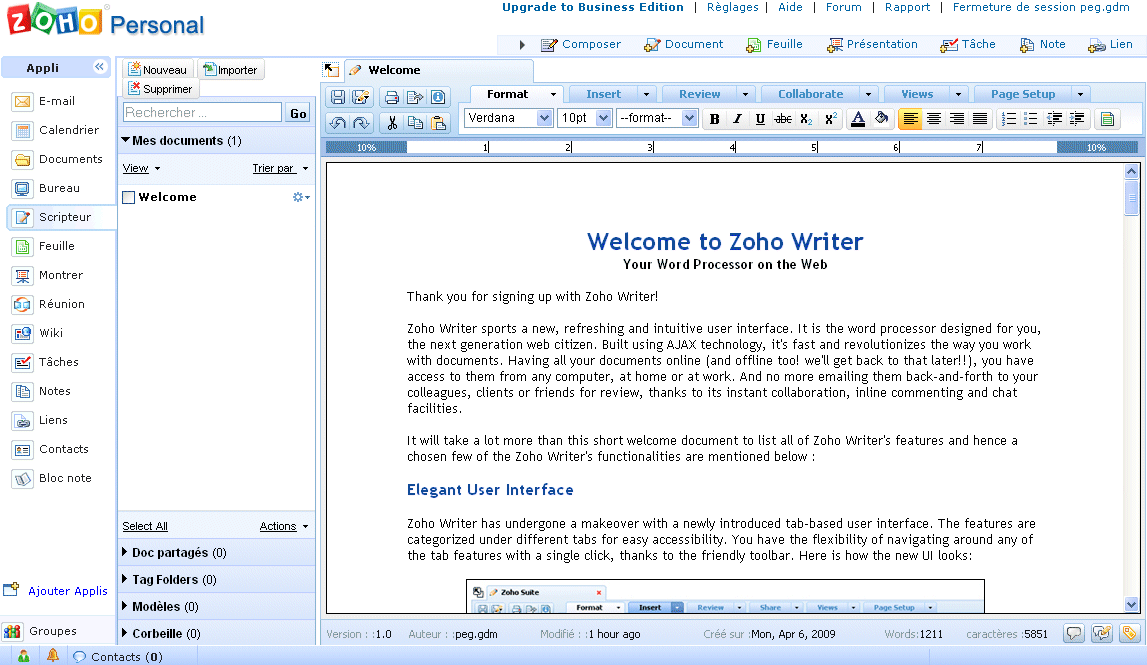Set left text alignment

point(910,119)
